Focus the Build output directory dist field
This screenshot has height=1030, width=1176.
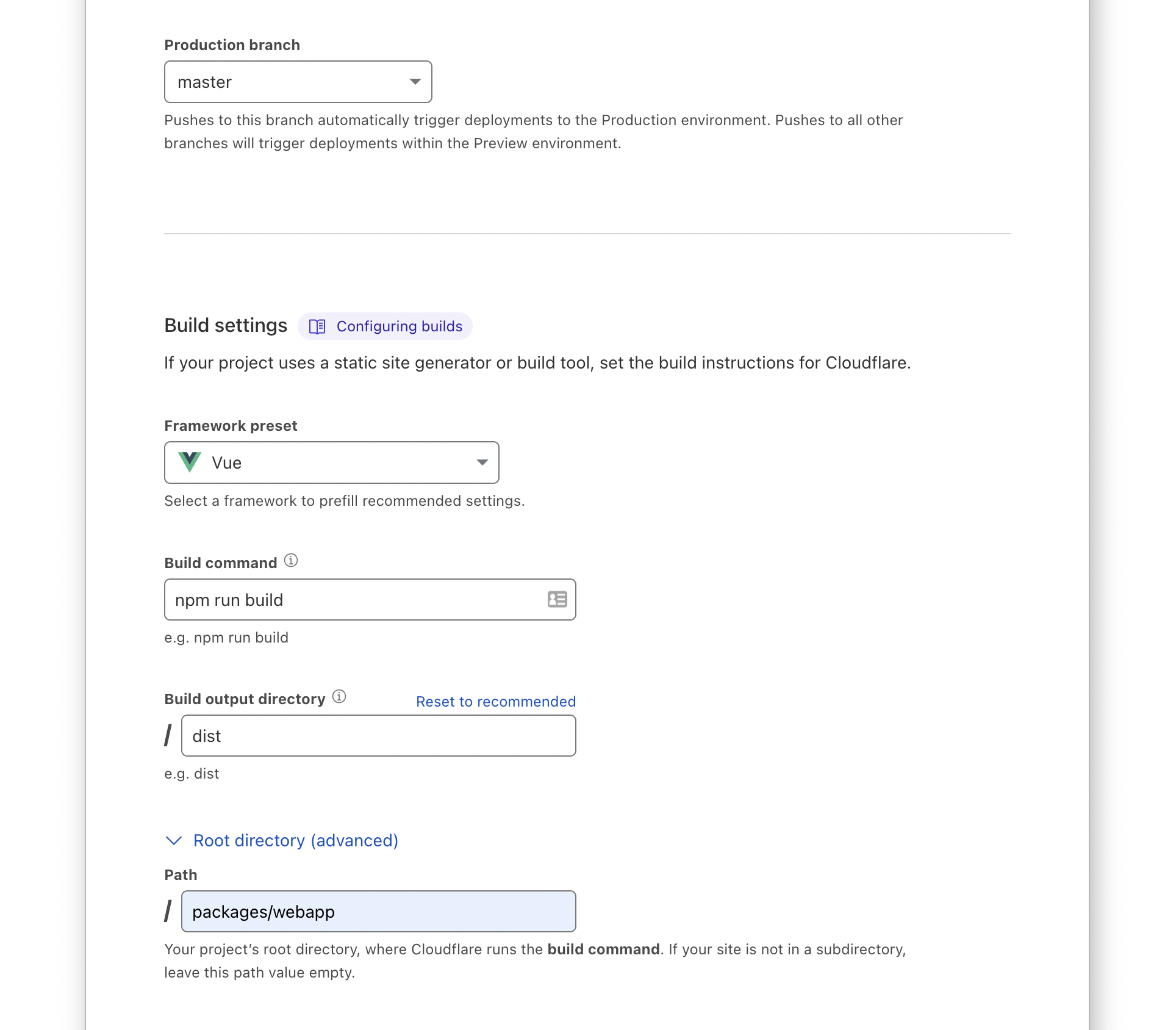click(378, 736)
